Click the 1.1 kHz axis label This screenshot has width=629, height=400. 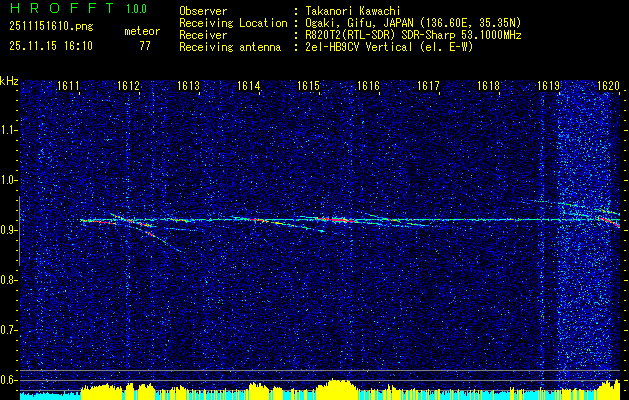click(9, 130)
